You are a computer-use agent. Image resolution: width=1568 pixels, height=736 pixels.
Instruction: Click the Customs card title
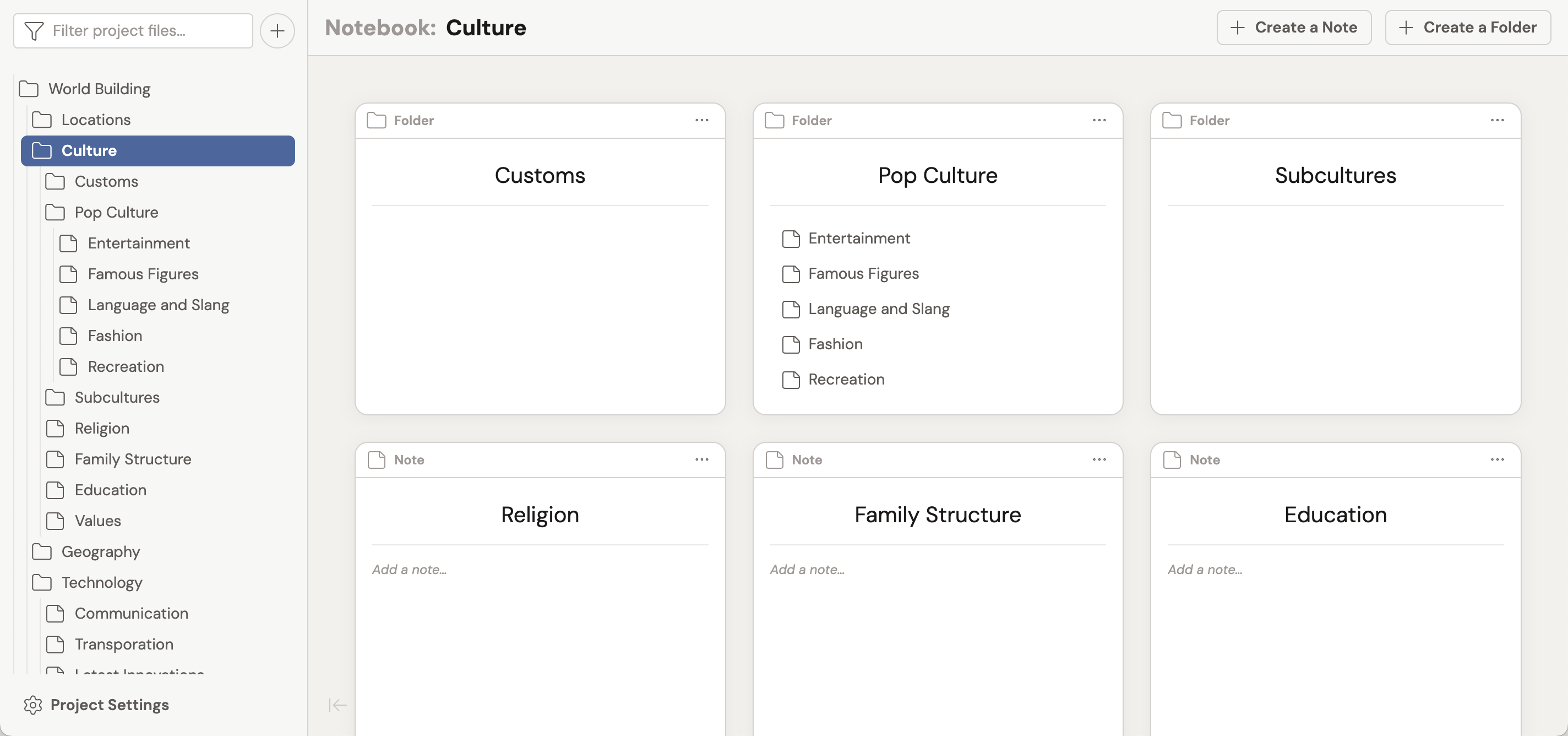(540, 176)
